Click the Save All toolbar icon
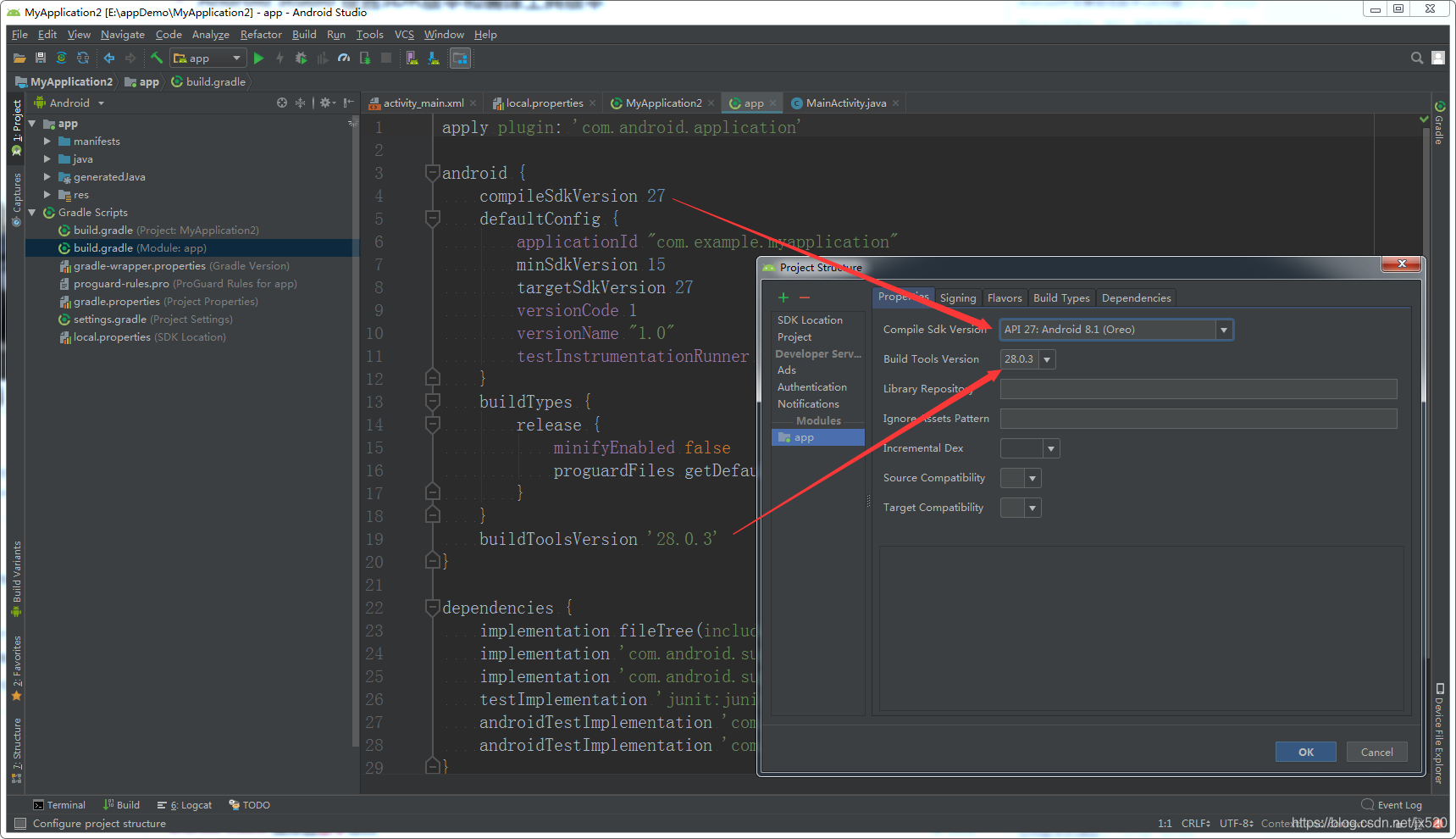Screen dimensions: 1456x839 click(40, 58)
